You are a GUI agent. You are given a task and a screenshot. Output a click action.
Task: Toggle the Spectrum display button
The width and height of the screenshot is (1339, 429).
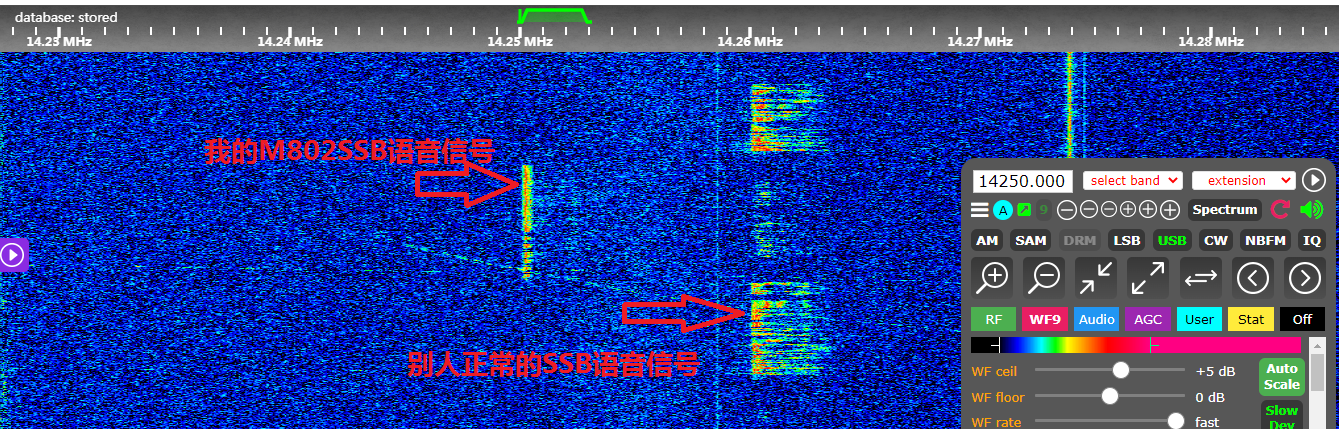(1224, 210)
